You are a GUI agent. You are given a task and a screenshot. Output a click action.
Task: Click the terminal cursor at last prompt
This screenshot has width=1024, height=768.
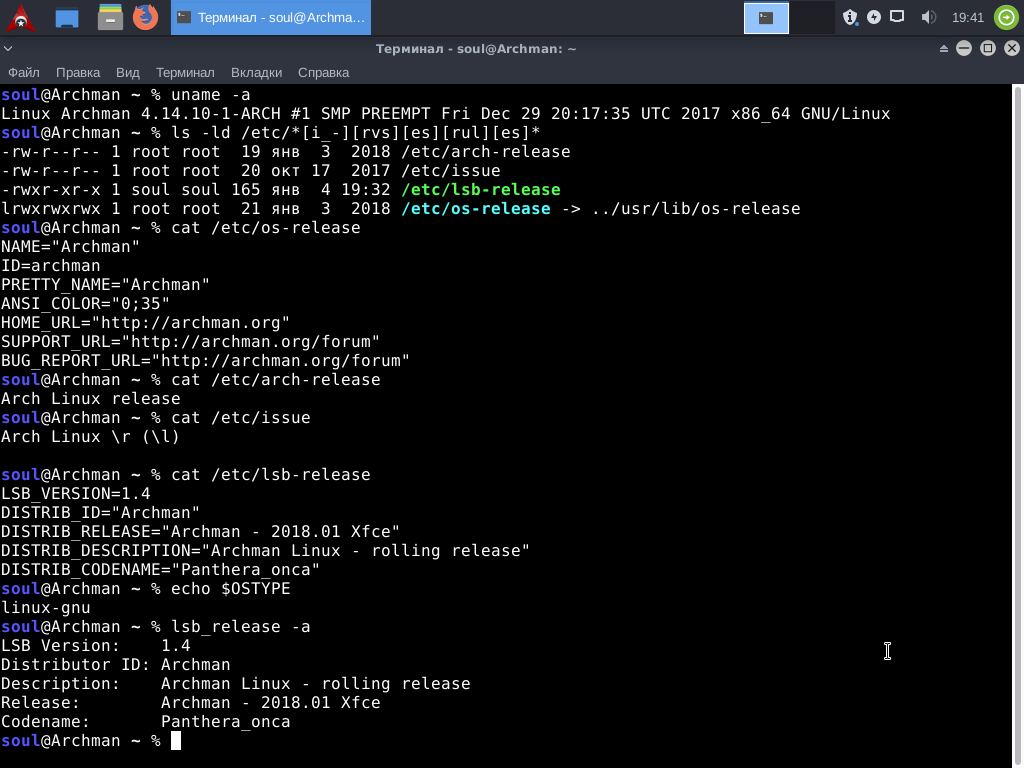(x=176, y=741)
